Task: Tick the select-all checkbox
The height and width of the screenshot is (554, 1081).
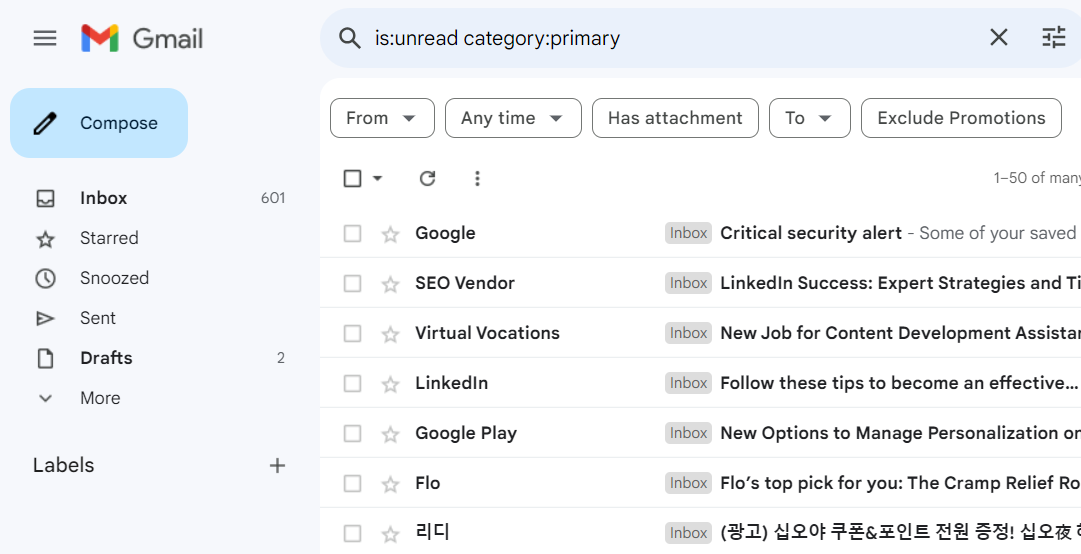Action: coord(352,178)
